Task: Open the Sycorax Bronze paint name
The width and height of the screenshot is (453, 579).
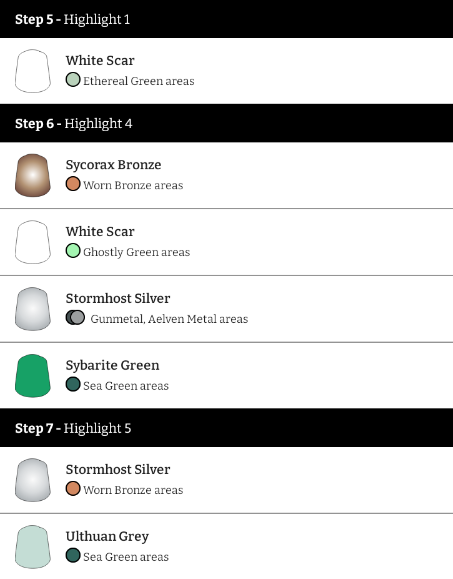Action: (x=113, y=165)
